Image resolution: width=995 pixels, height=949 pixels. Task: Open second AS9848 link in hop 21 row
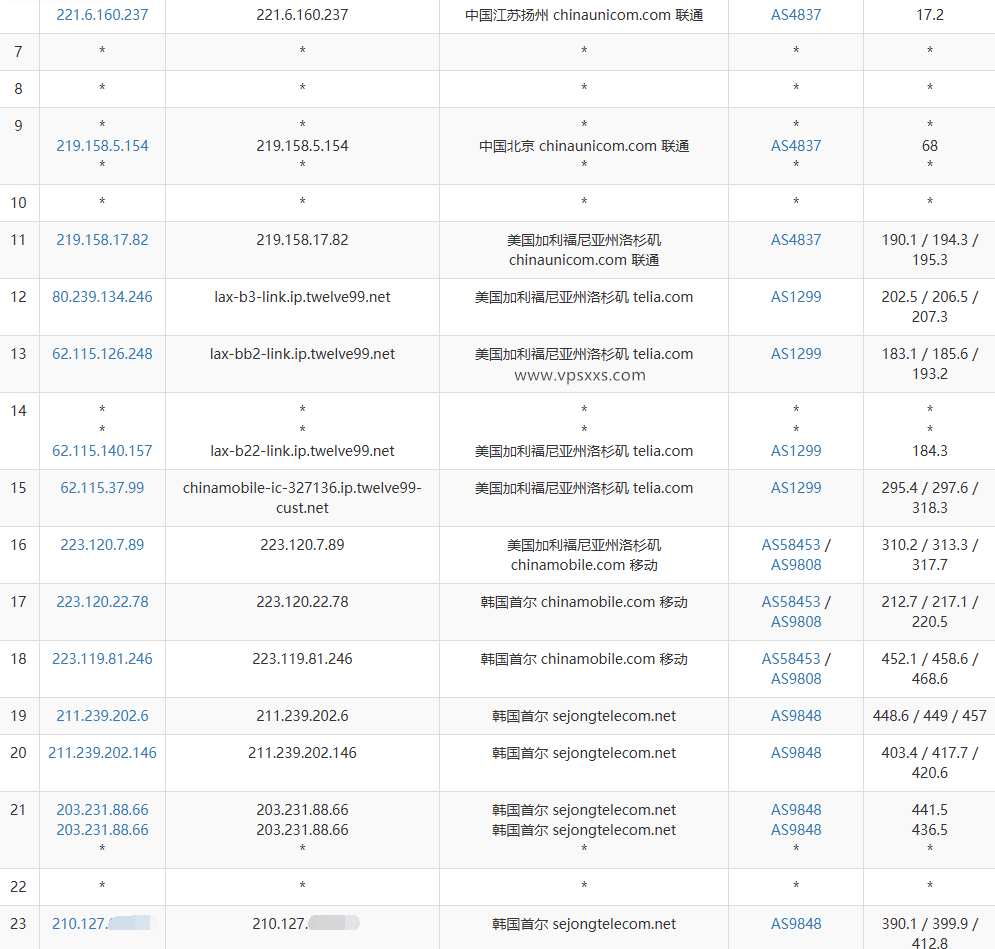click(x=796, y=830)
